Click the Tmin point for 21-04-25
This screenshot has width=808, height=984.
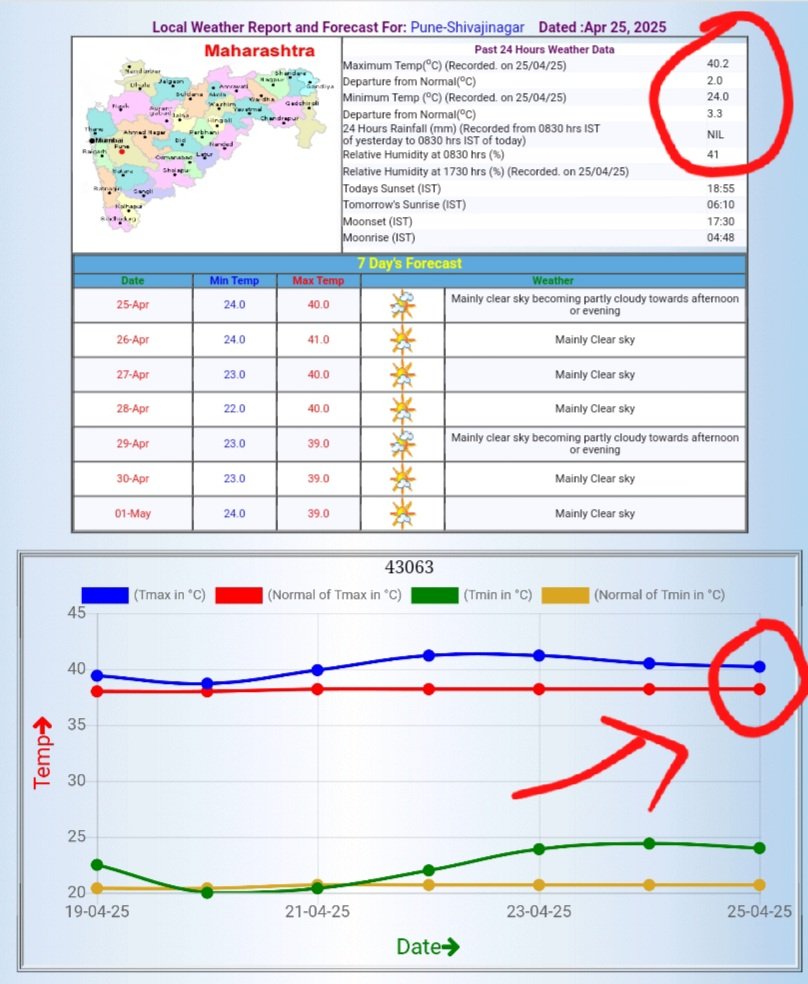(x=317, y=889)
